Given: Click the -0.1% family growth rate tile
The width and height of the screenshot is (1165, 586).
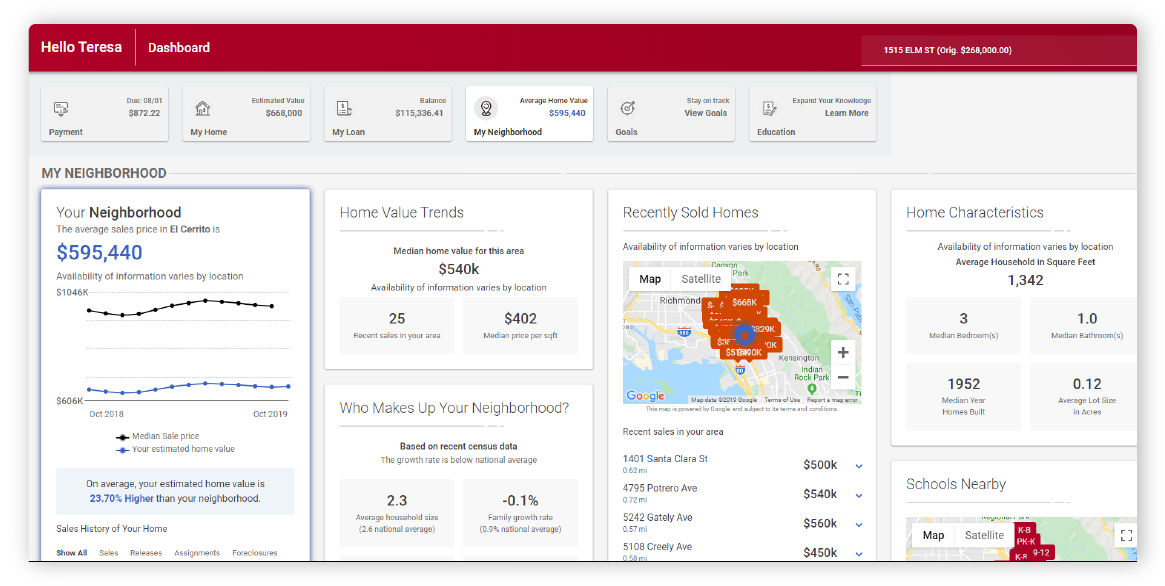Looking at the screenshot, I should 520,512.
